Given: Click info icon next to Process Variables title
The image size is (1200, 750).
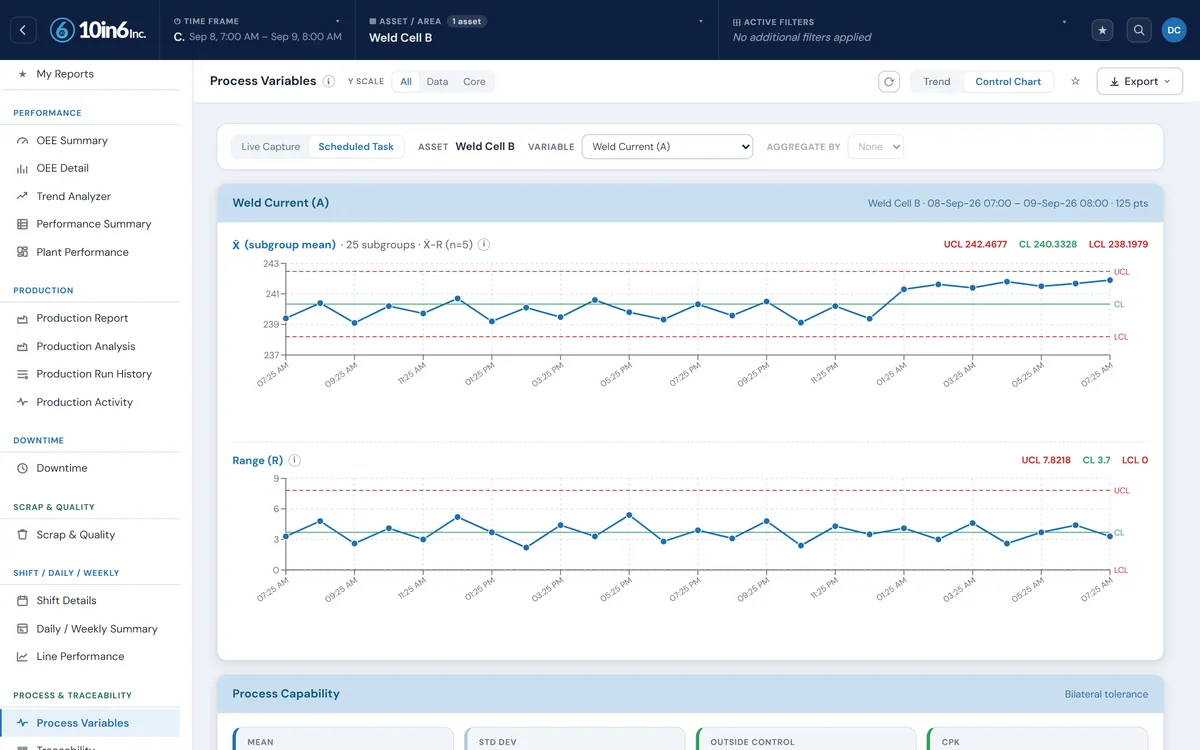Looking at the screenshot, I should click(x=328, y=82).
